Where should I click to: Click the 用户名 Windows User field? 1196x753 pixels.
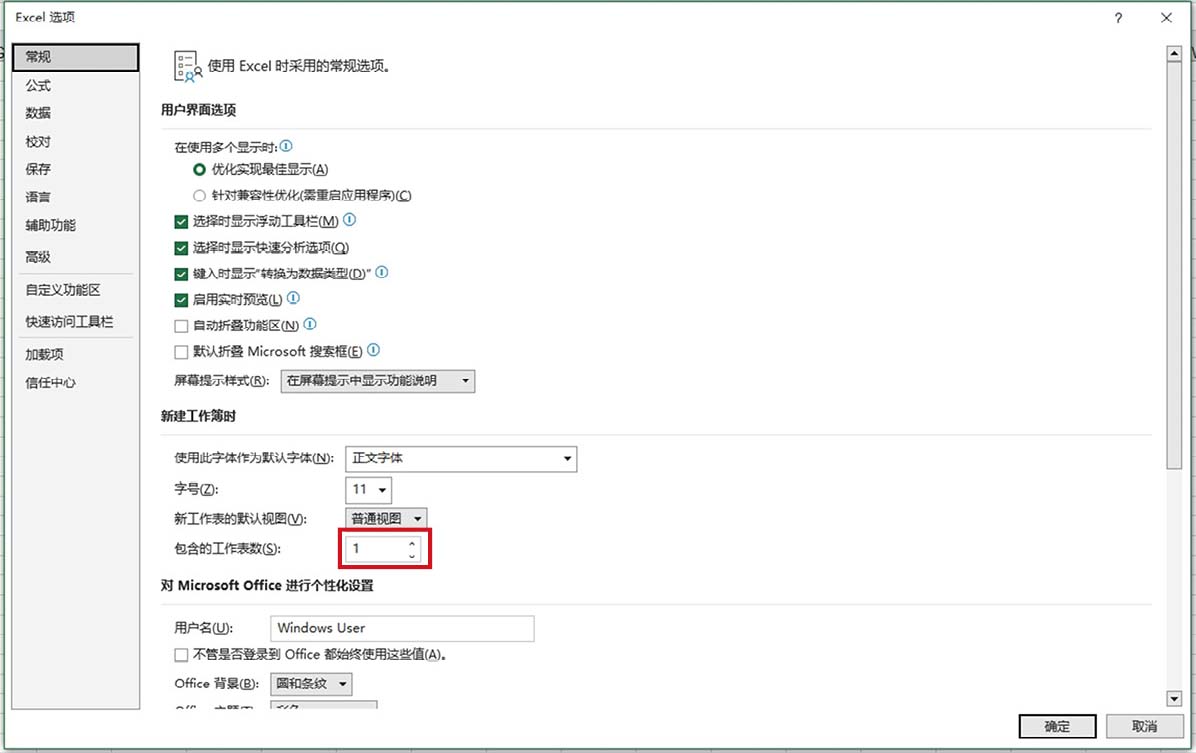(x=402, y=629)
